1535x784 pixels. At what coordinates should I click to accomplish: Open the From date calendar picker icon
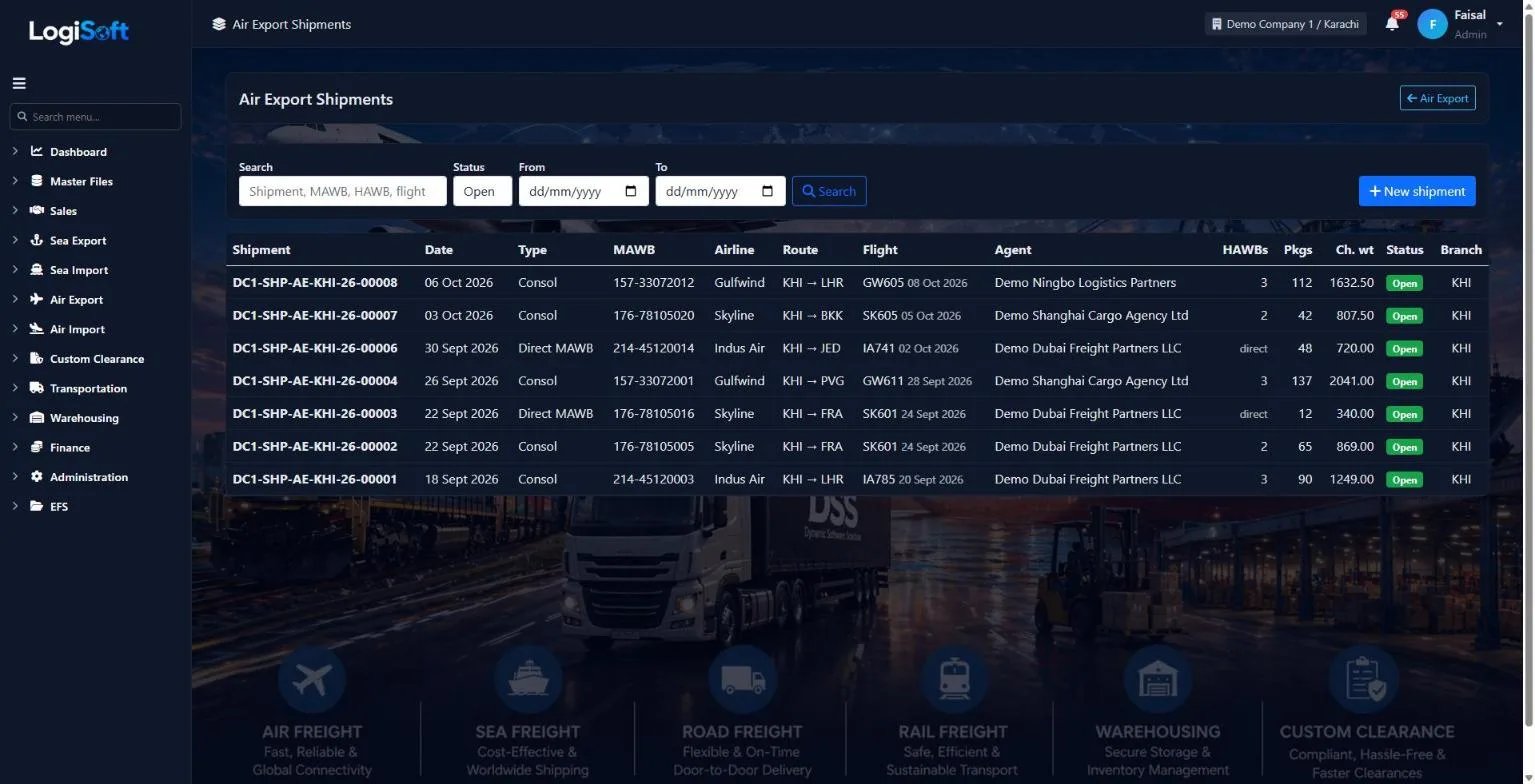click(x=631, y=191)
